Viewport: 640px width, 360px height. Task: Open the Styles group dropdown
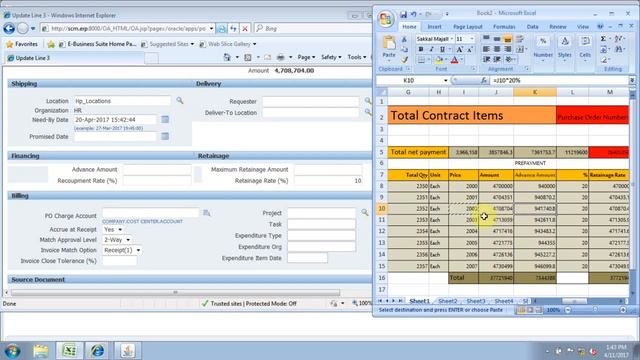tap(564, 49)
